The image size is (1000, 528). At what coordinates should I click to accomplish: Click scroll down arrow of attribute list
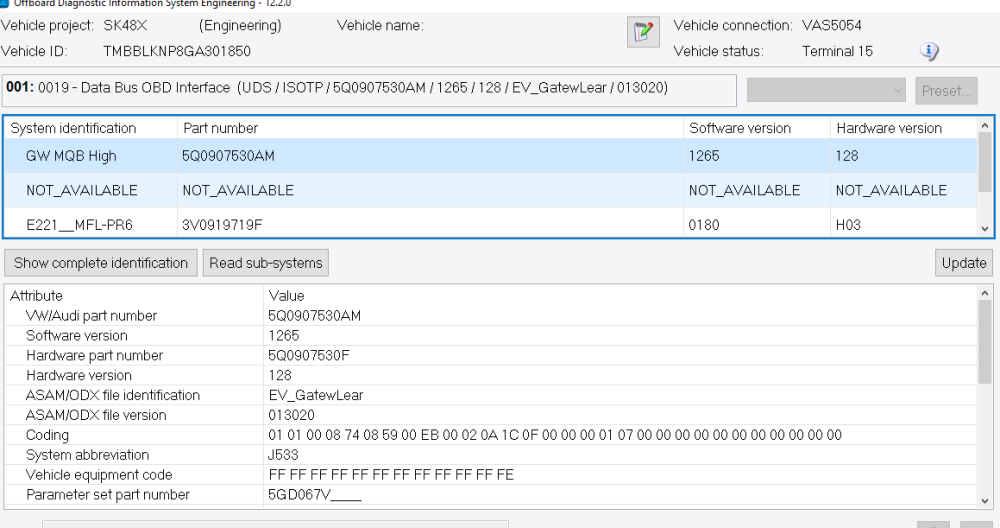click(x=985, y=501)
